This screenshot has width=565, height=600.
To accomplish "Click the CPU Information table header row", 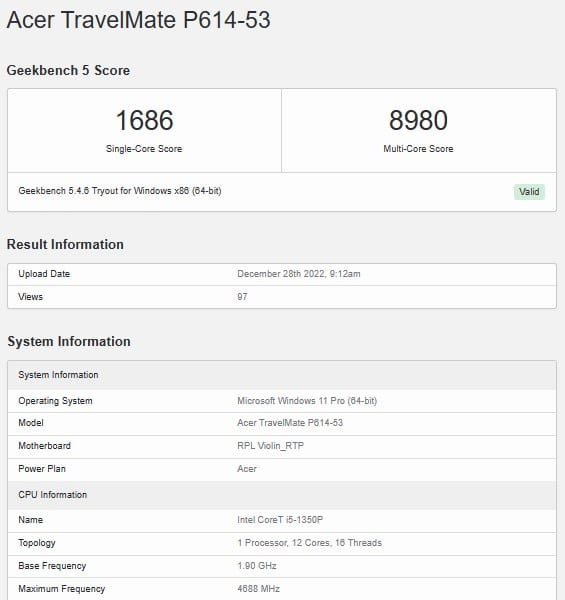I will (282, 495).
